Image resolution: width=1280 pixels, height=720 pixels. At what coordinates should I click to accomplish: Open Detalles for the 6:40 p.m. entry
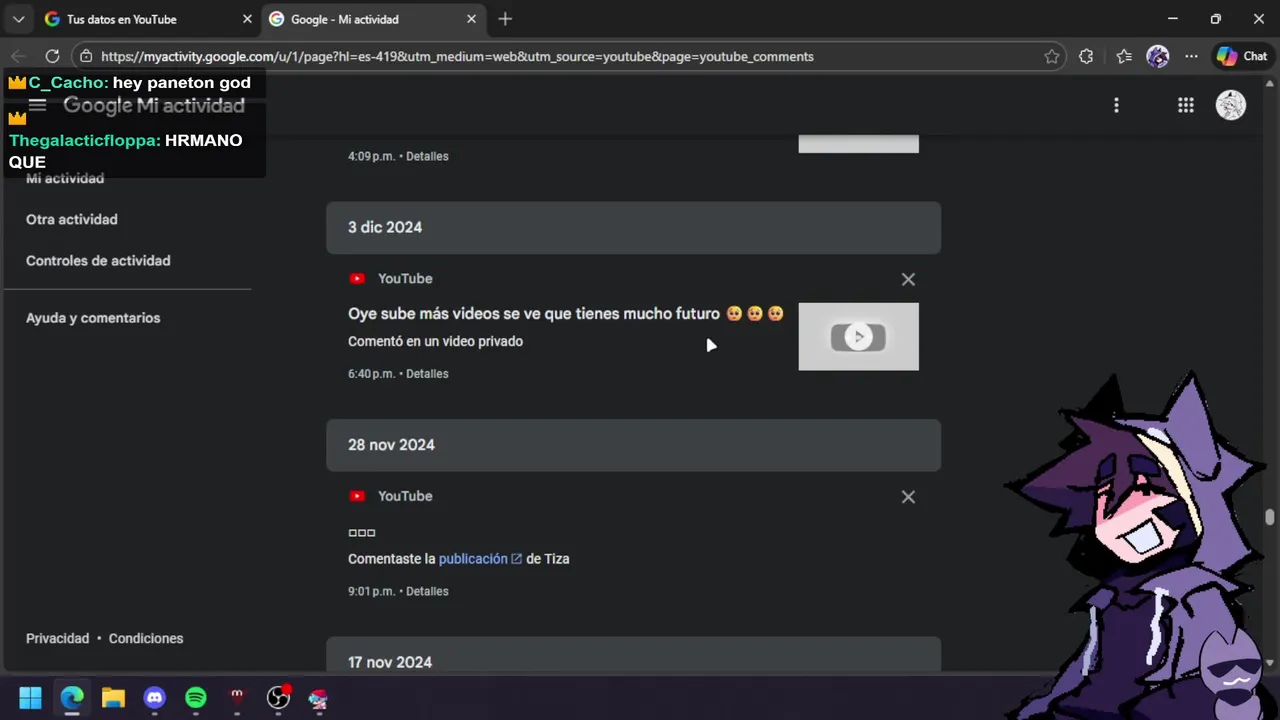427,374
